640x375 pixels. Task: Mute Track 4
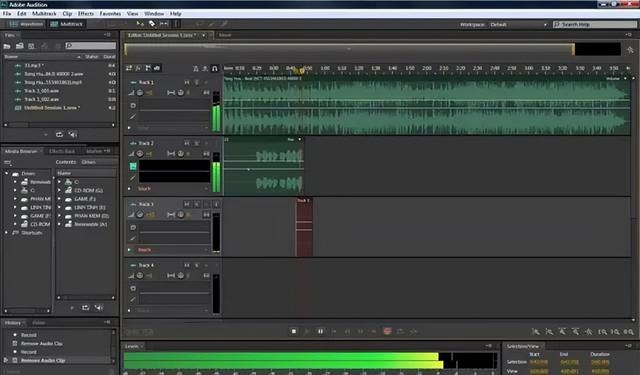tap(187, 265)
